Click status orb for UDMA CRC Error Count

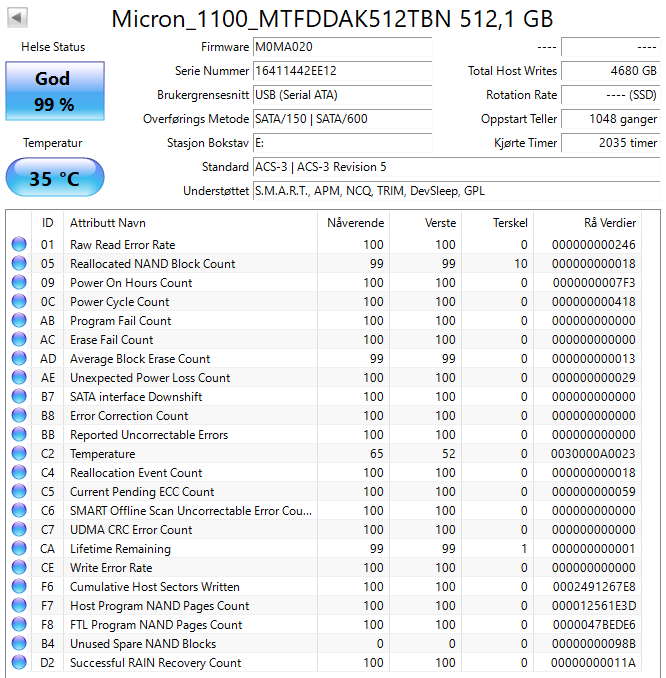[19, 530]
